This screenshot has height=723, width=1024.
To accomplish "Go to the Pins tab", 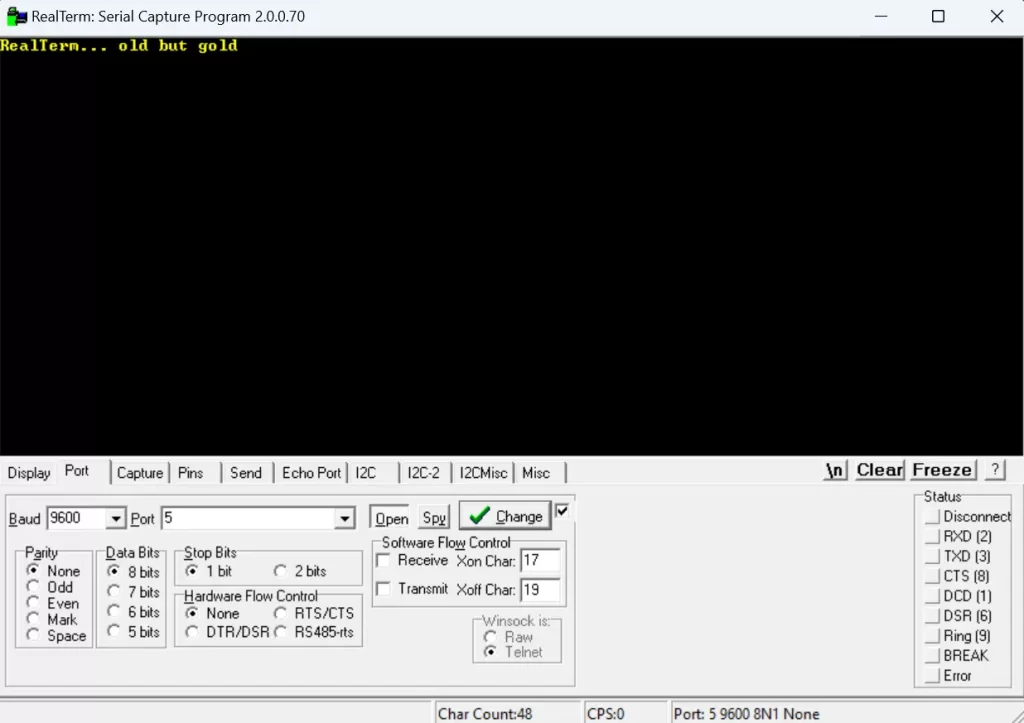I will pyautogui.click(x=191, y=473).
